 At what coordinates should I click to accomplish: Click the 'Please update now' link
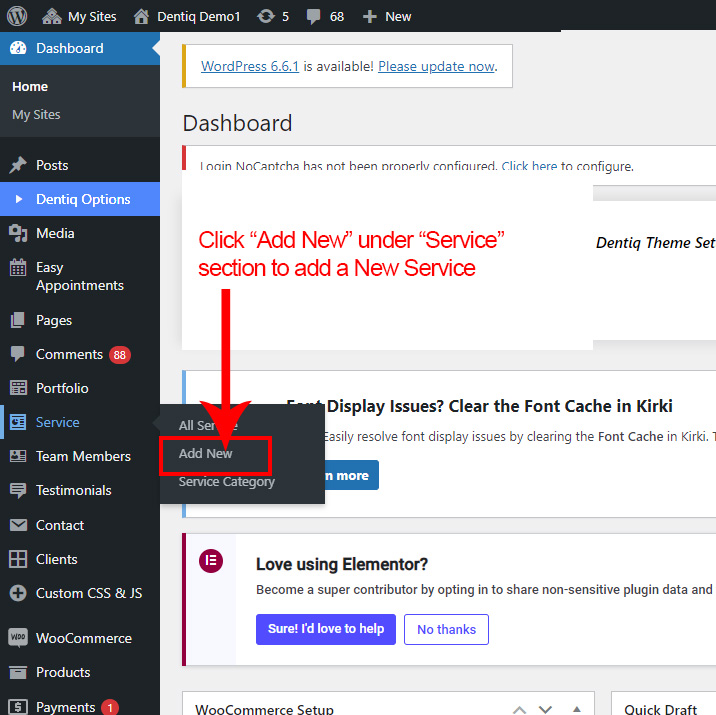[x=436, y=66]
